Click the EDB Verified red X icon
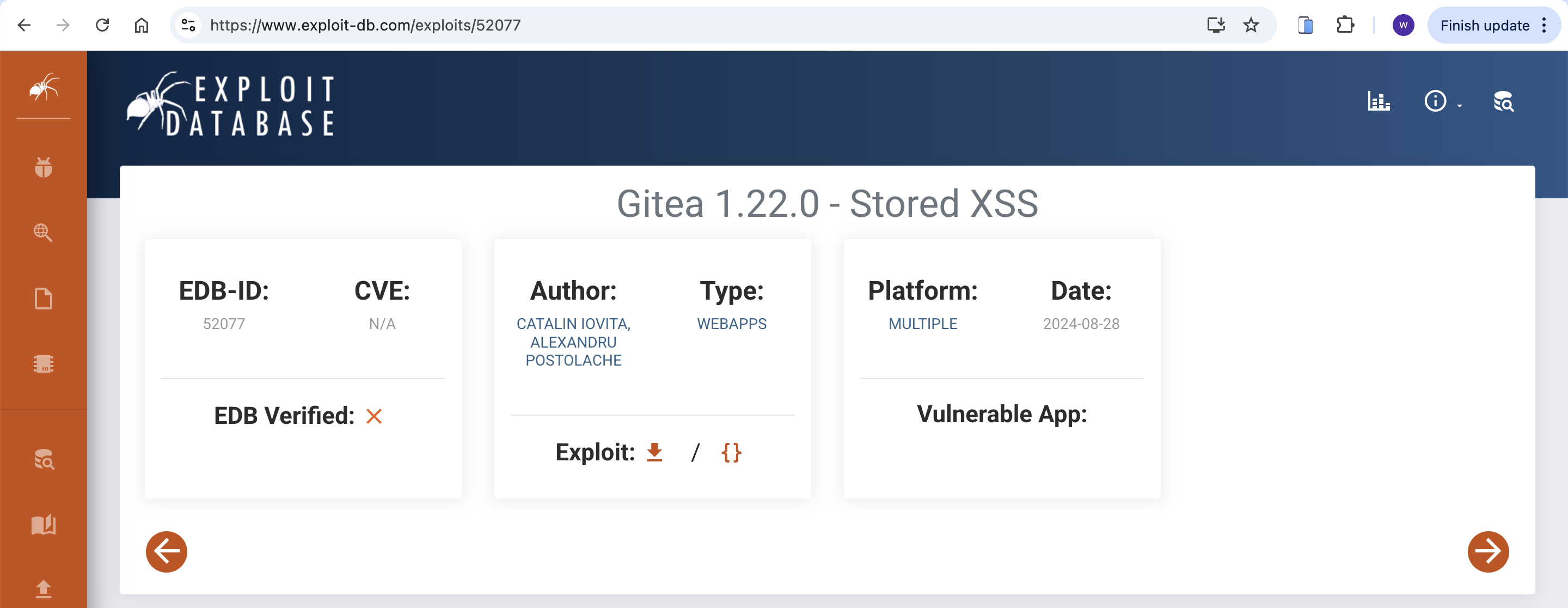The image size is (1568, 608). (373, 416)
